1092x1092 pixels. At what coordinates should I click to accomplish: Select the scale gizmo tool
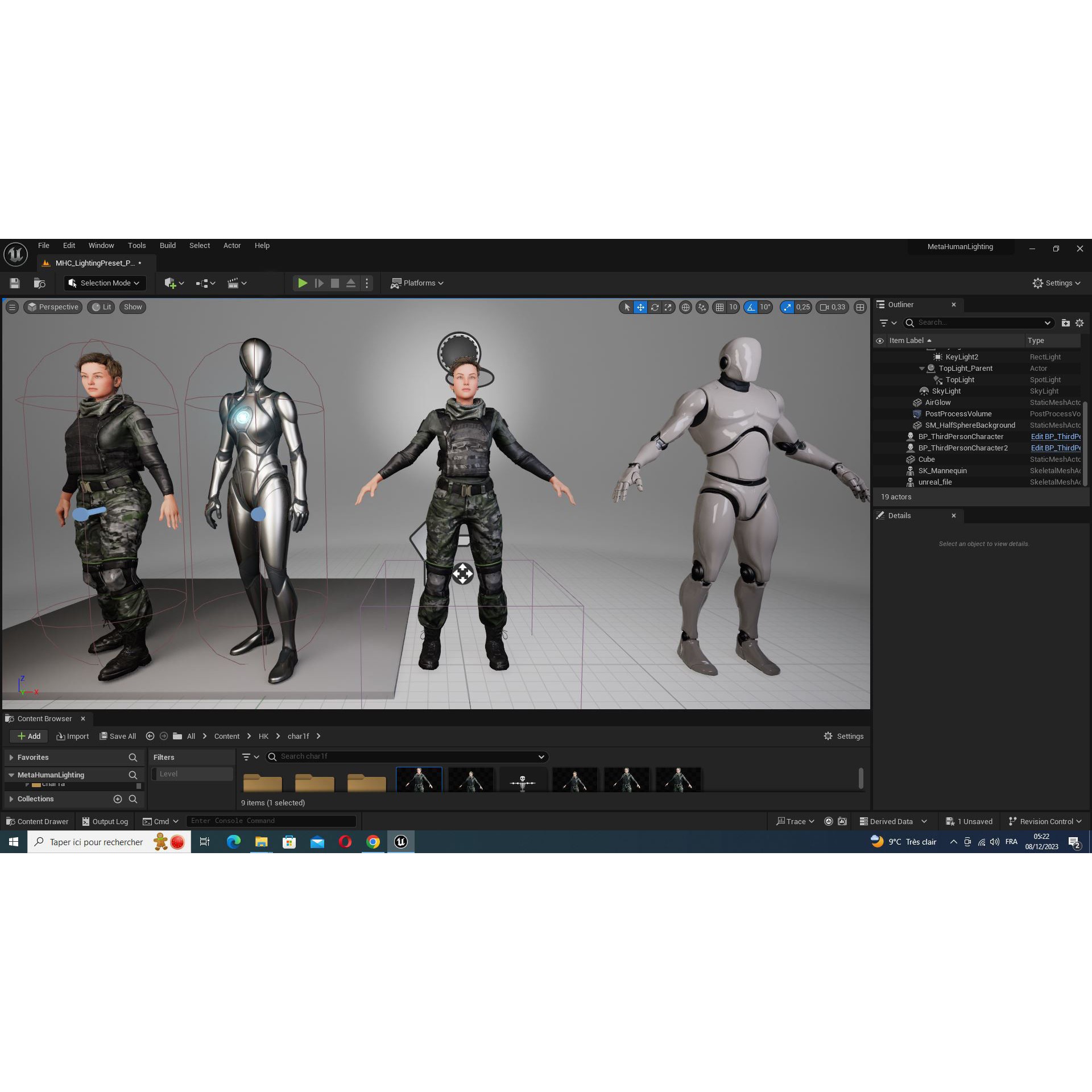tap(668, 307)
